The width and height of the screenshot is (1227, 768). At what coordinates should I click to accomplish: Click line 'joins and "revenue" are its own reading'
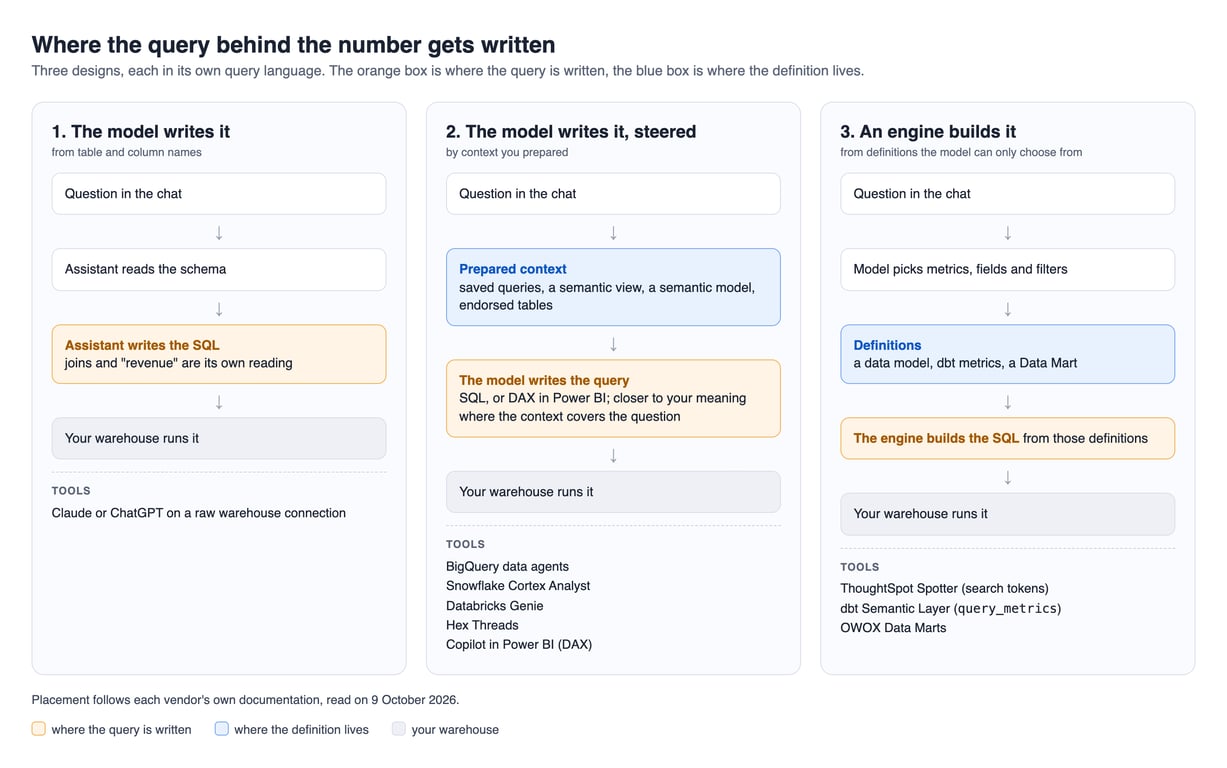(x=179, y=363)
